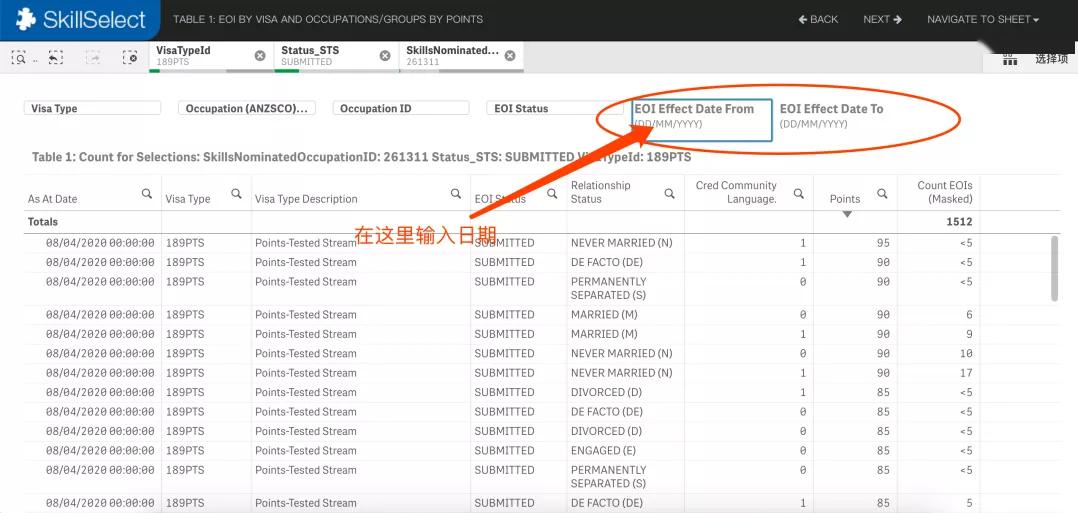This screenshot has width=1078, height=513.
Task: Select the Count EOIs value 10
Action: 966,353
